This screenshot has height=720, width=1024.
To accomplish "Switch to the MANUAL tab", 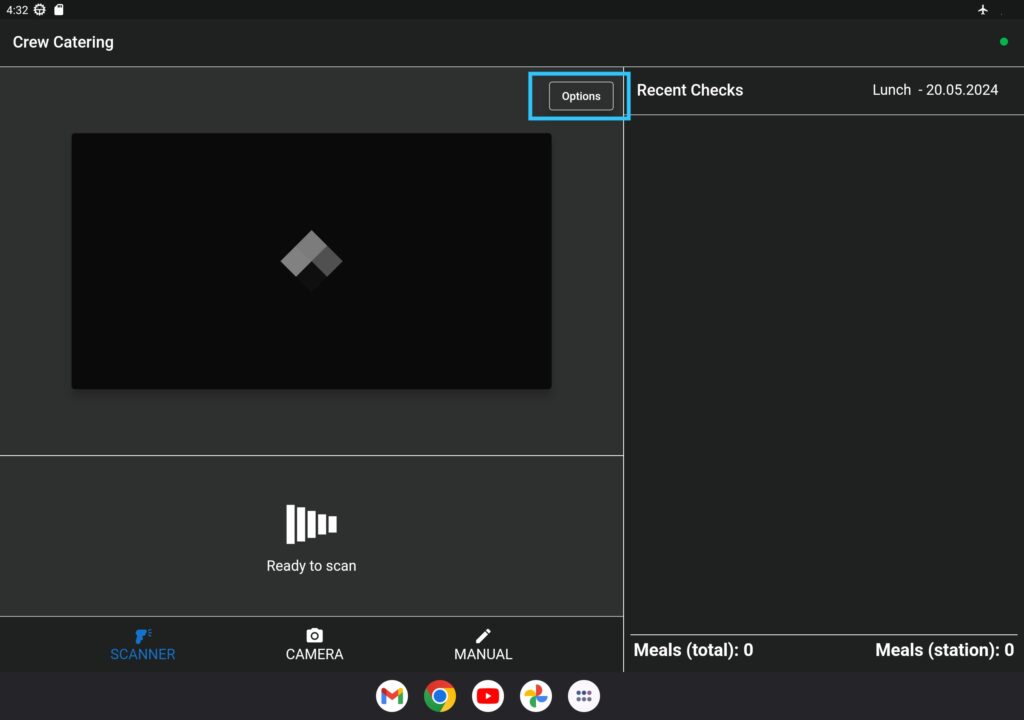I will pyautogui.click(x=483, y=645).
